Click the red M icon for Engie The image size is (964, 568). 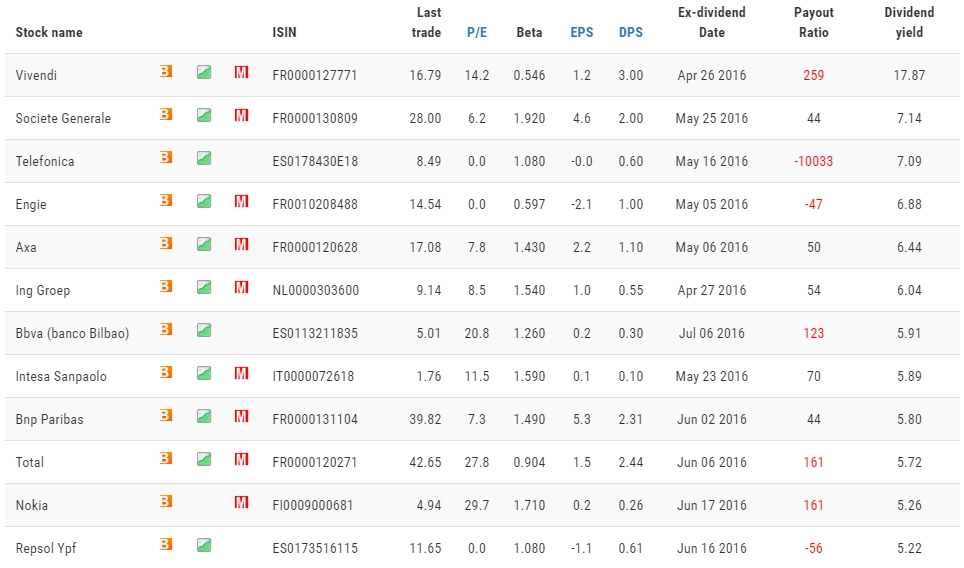[x=242, y=201]
